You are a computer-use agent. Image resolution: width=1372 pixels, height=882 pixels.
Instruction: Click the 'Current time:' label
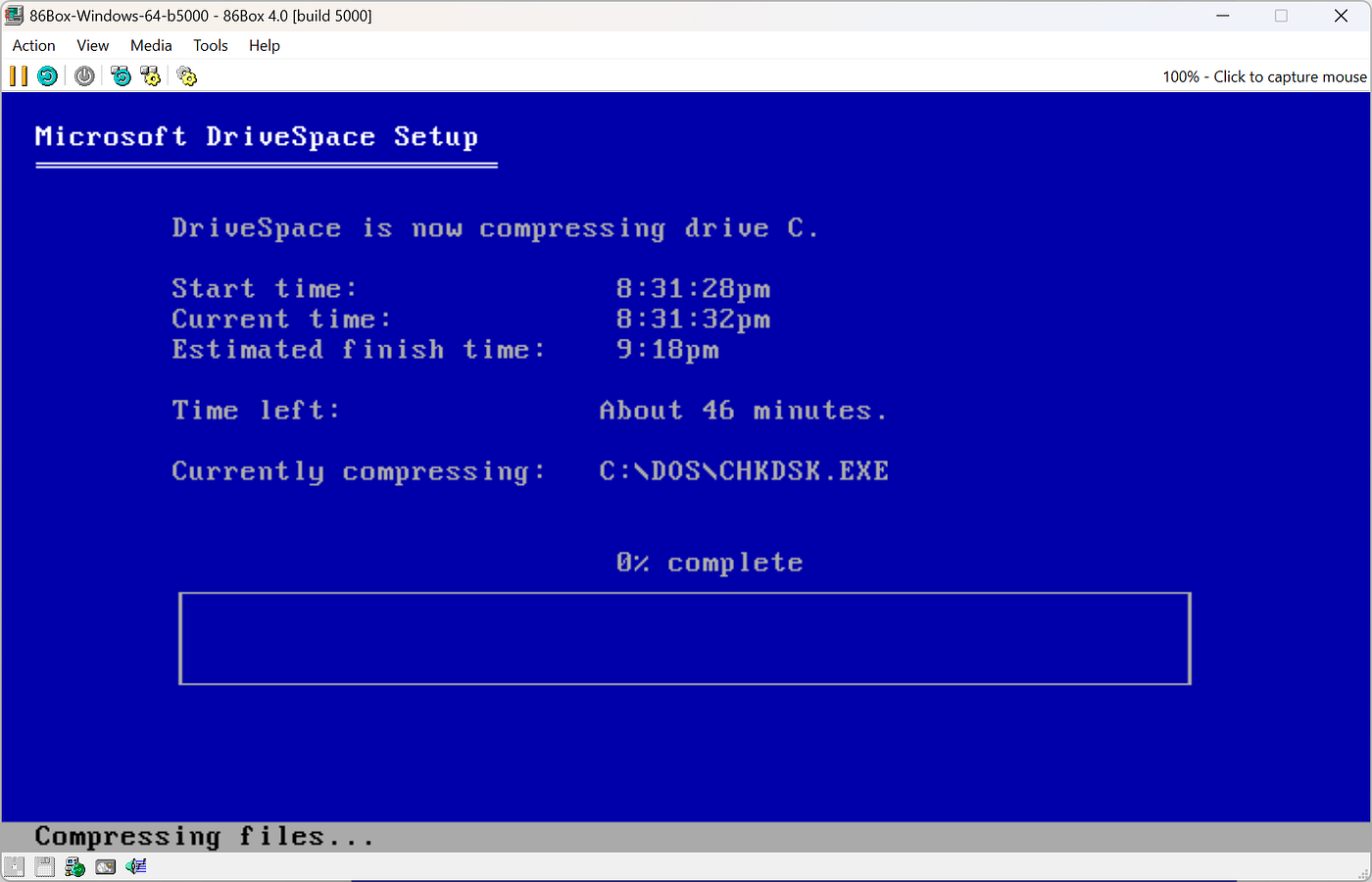pyautogui.click(x=282, y=319)
